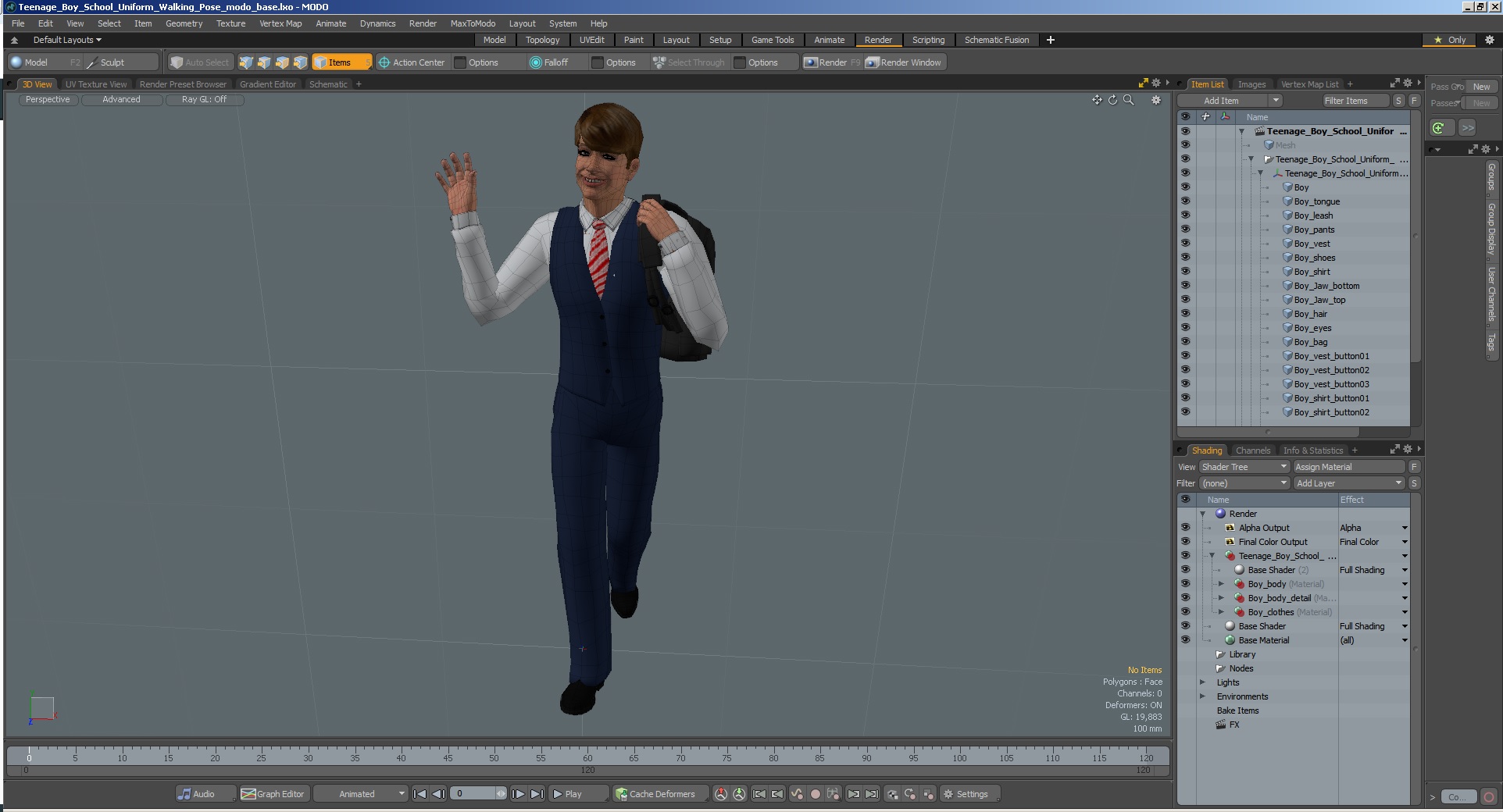
Task: Switch to Channels tab
Action: point(1253,451)
